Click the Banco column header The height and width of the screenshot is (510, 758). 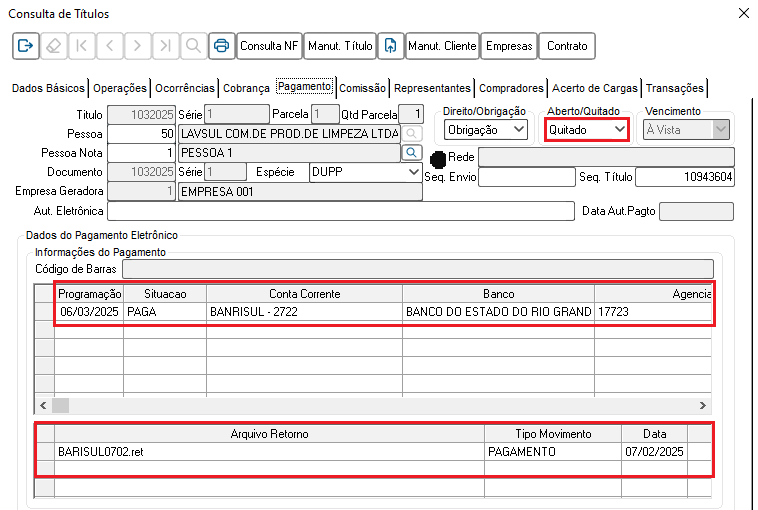pyautogui.click(x=498, y=294)
